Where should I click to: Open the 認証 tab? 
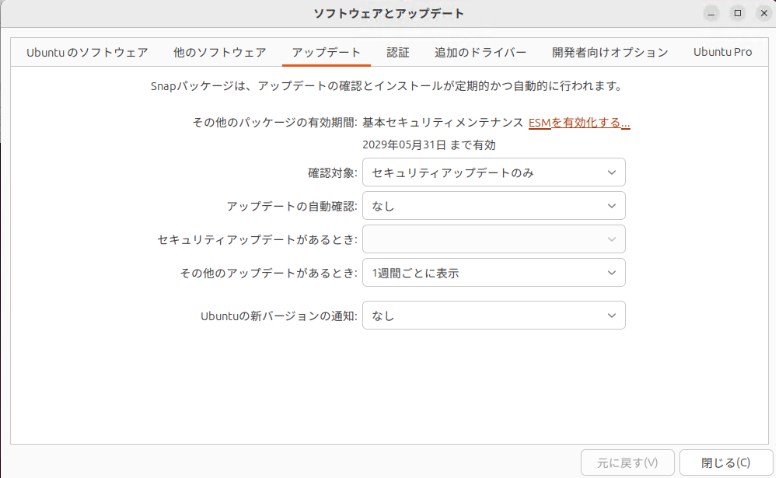pos(398,52)
